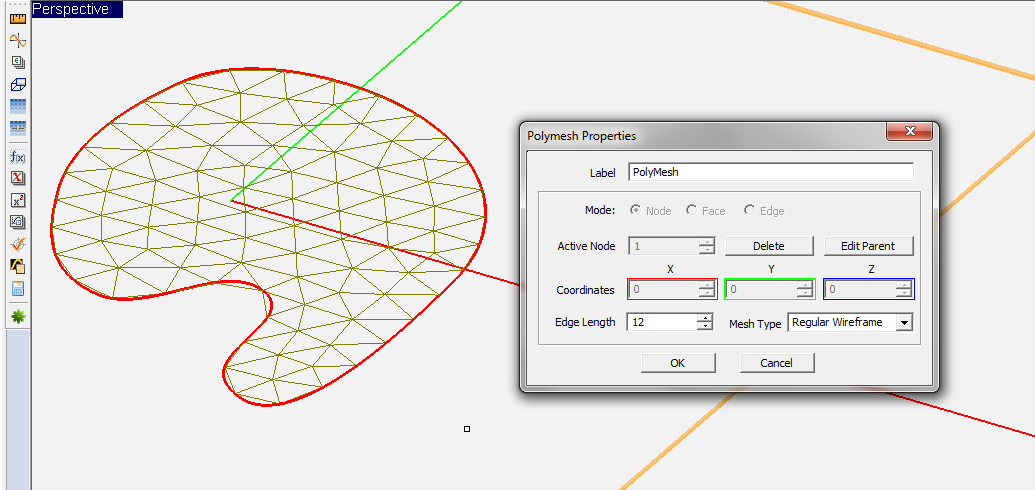Click the orange checkmark validation icon
This screenshot has height=490, width=1035.
click(x=17, y=244)
